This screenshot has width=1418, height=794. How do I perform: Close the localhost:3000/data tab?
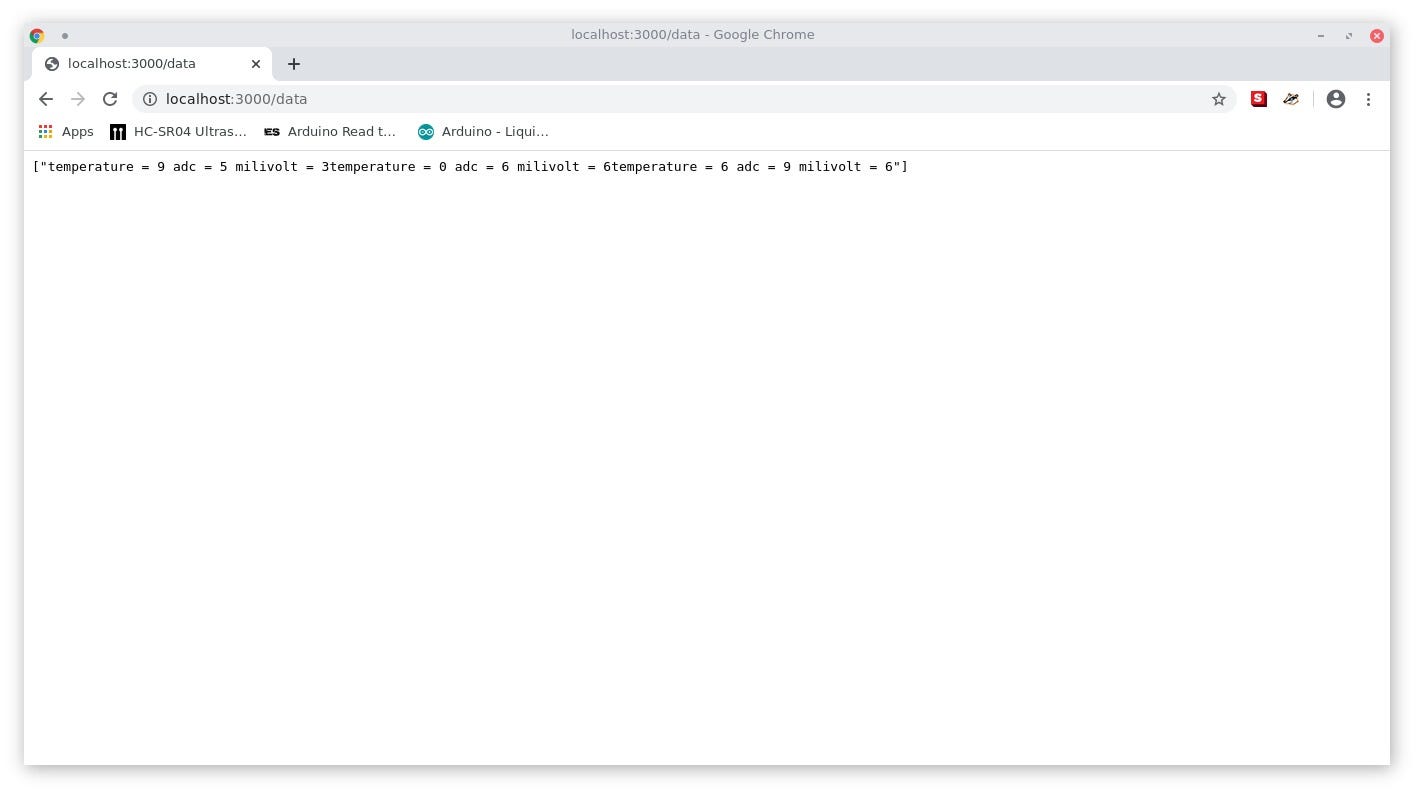pyautogui.click(x=255, y=64)
